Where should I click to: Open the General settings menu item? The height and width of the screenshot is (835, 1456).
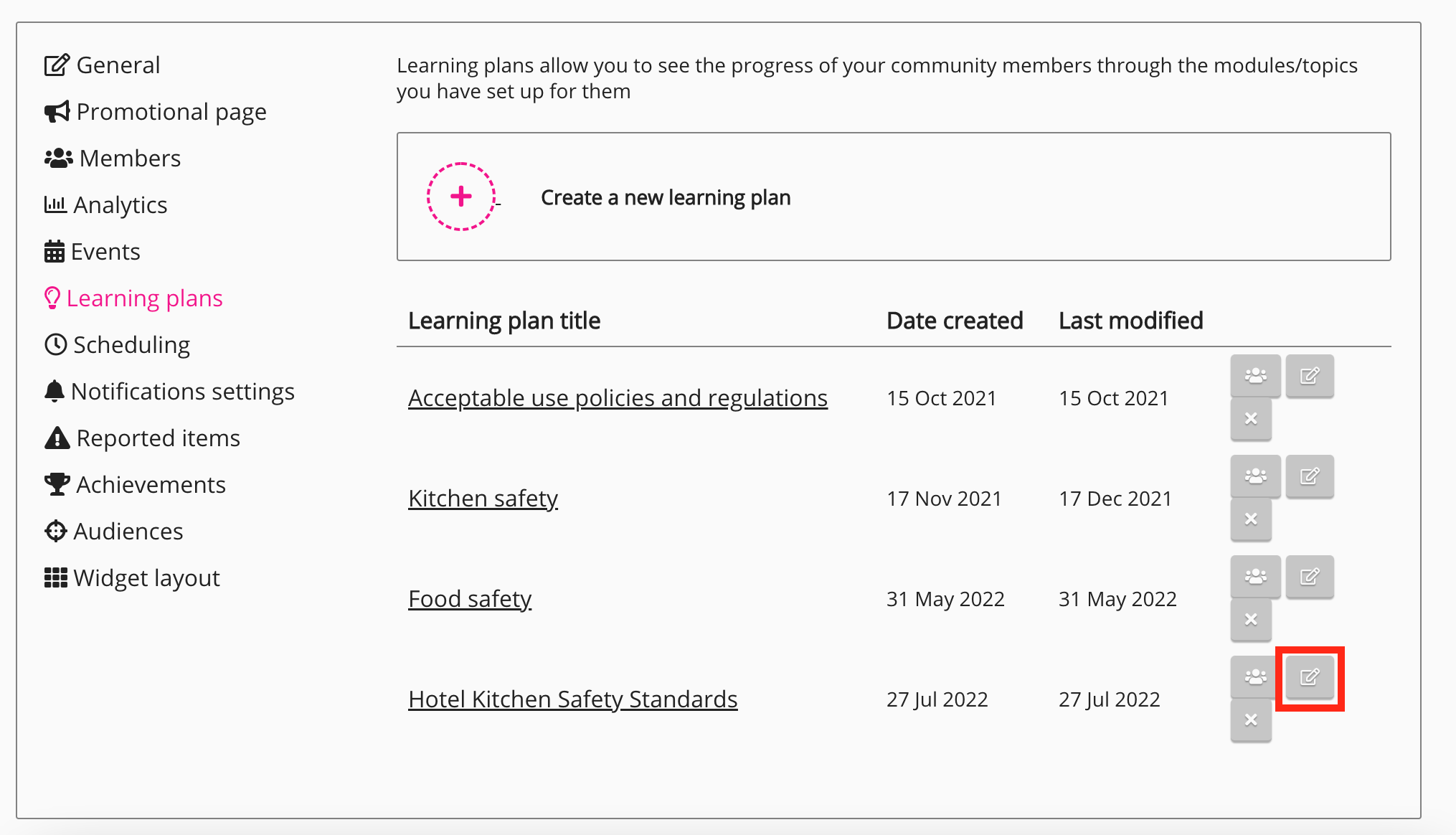click(118, 65)
